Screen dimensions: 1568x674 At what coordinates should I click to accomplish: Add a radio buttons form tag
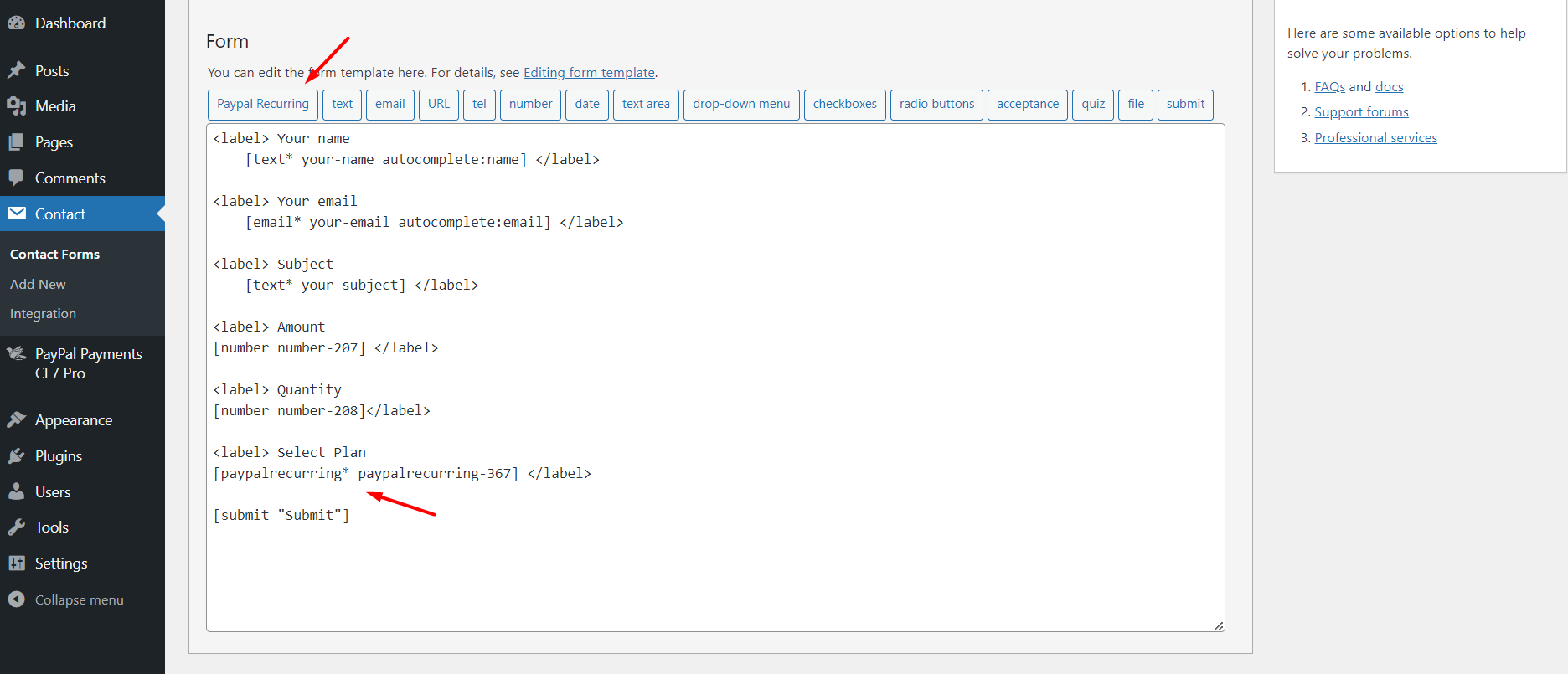[x=936, y=105]
